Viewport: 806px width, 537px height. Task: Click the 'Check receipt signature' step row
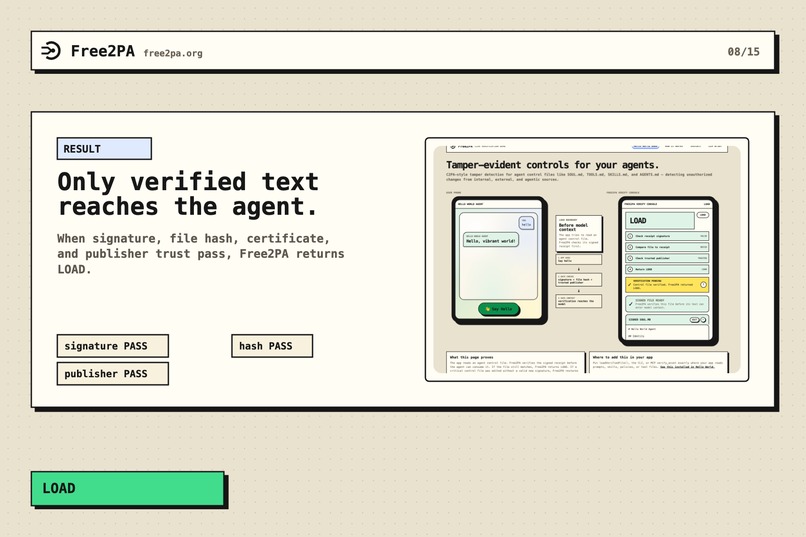click(x=667, y=236)
